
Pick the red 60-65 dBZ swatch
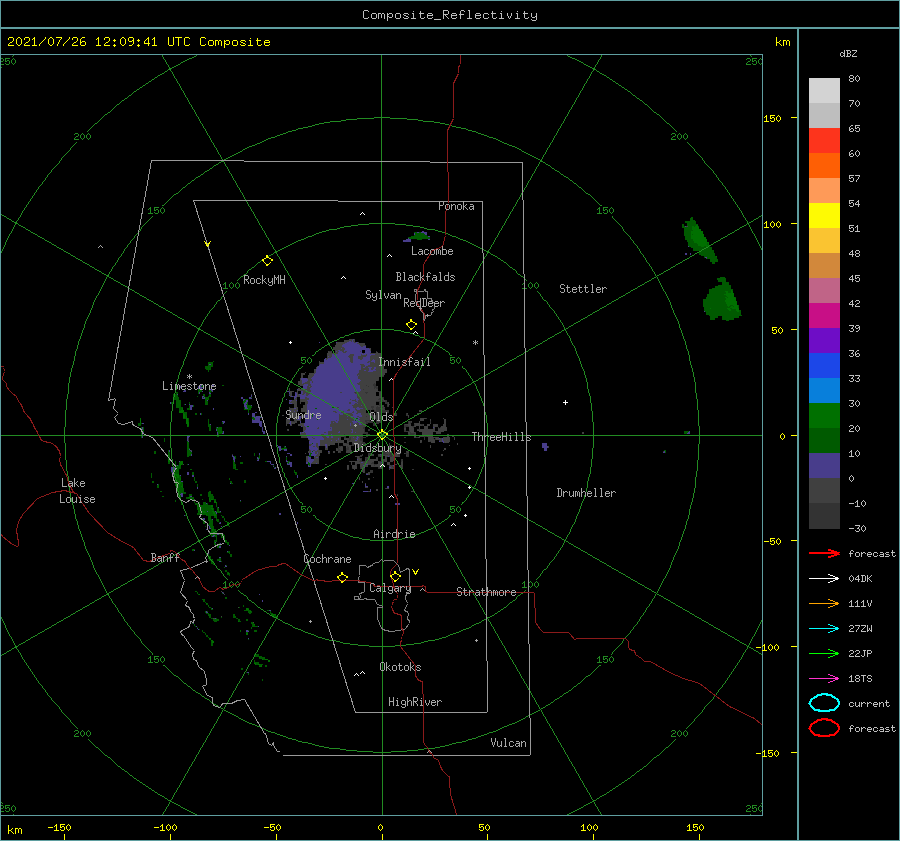coord(824,141)
